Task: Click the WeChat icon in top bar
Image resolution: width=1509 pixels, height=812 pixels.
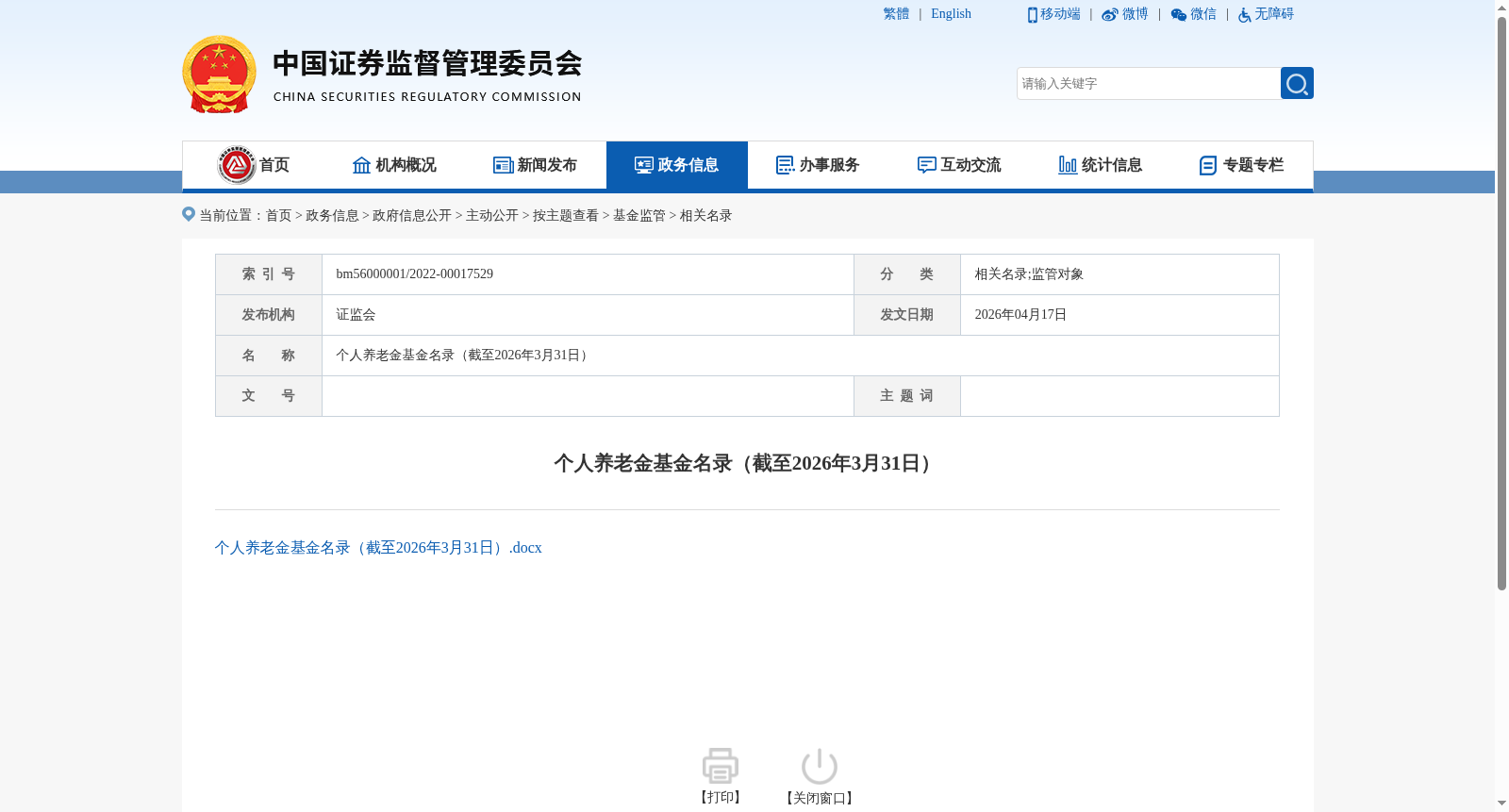Action: coord(1178,14)
